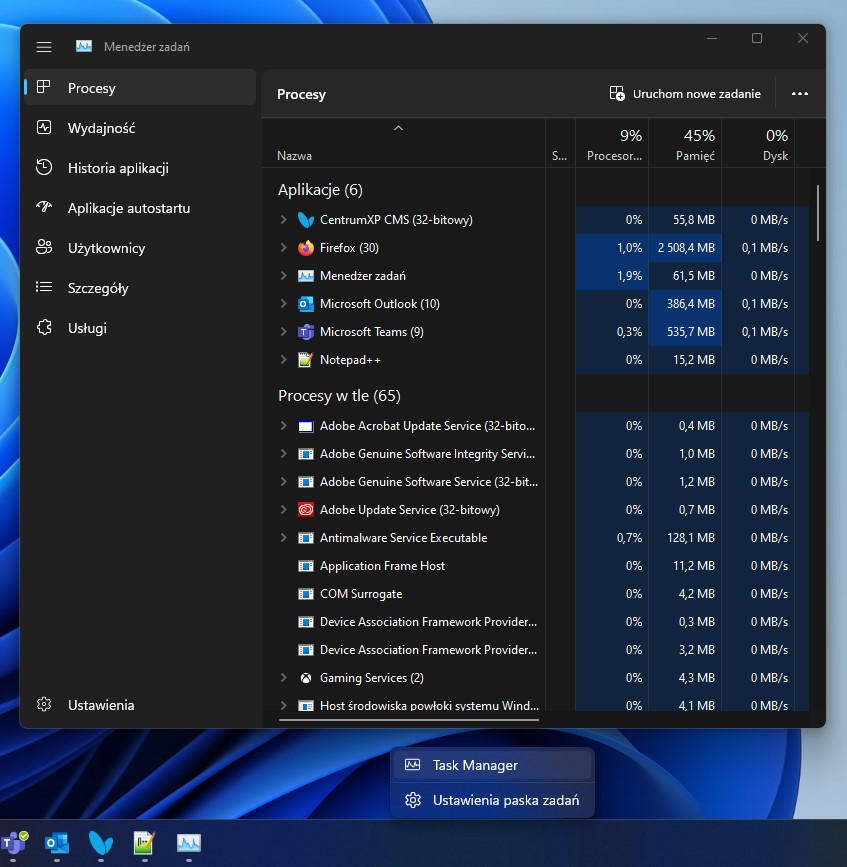Click the Ustawienia gear icon in sidebar
The height and width of the screenshot is (867, 847).
[44, 704]
